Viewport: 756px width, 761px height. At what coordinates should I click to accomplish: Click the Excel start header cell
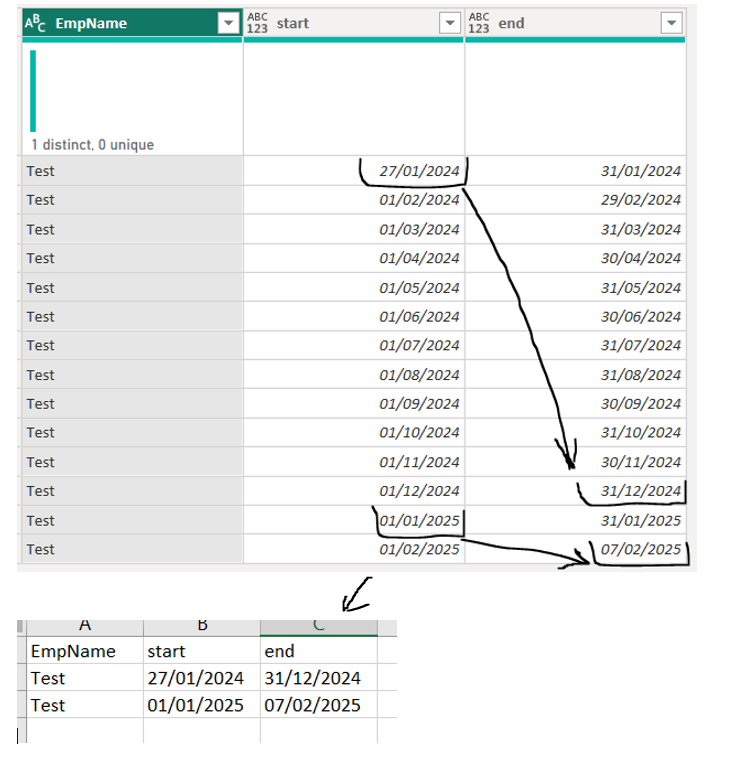[202, 651]
